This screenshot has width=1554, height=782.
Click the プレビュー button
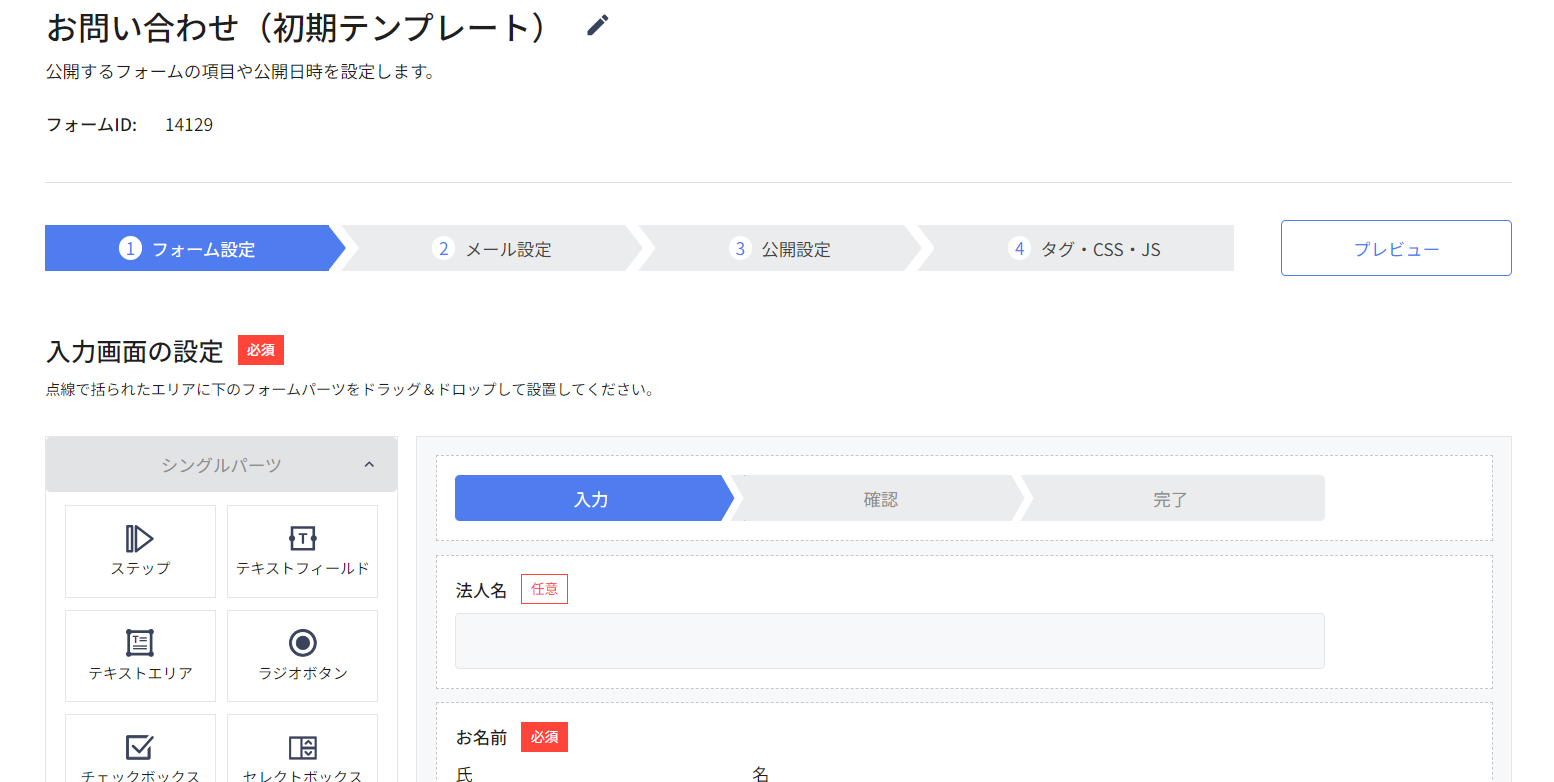tap(1395, 249)
